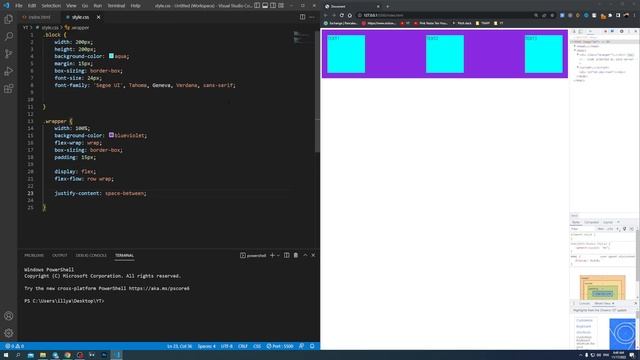This screenshot has width=640, height=360.
Task: Click the Spaces: 4 indentation status item
Action: coord(207,346)
